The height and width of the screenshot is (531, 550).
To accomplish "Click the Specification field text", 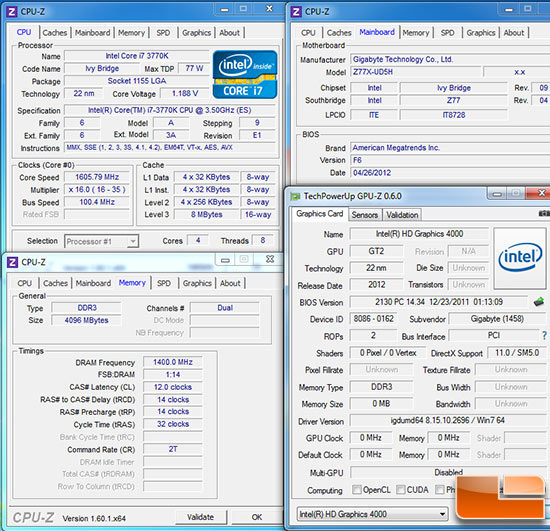I will [170, 110].
